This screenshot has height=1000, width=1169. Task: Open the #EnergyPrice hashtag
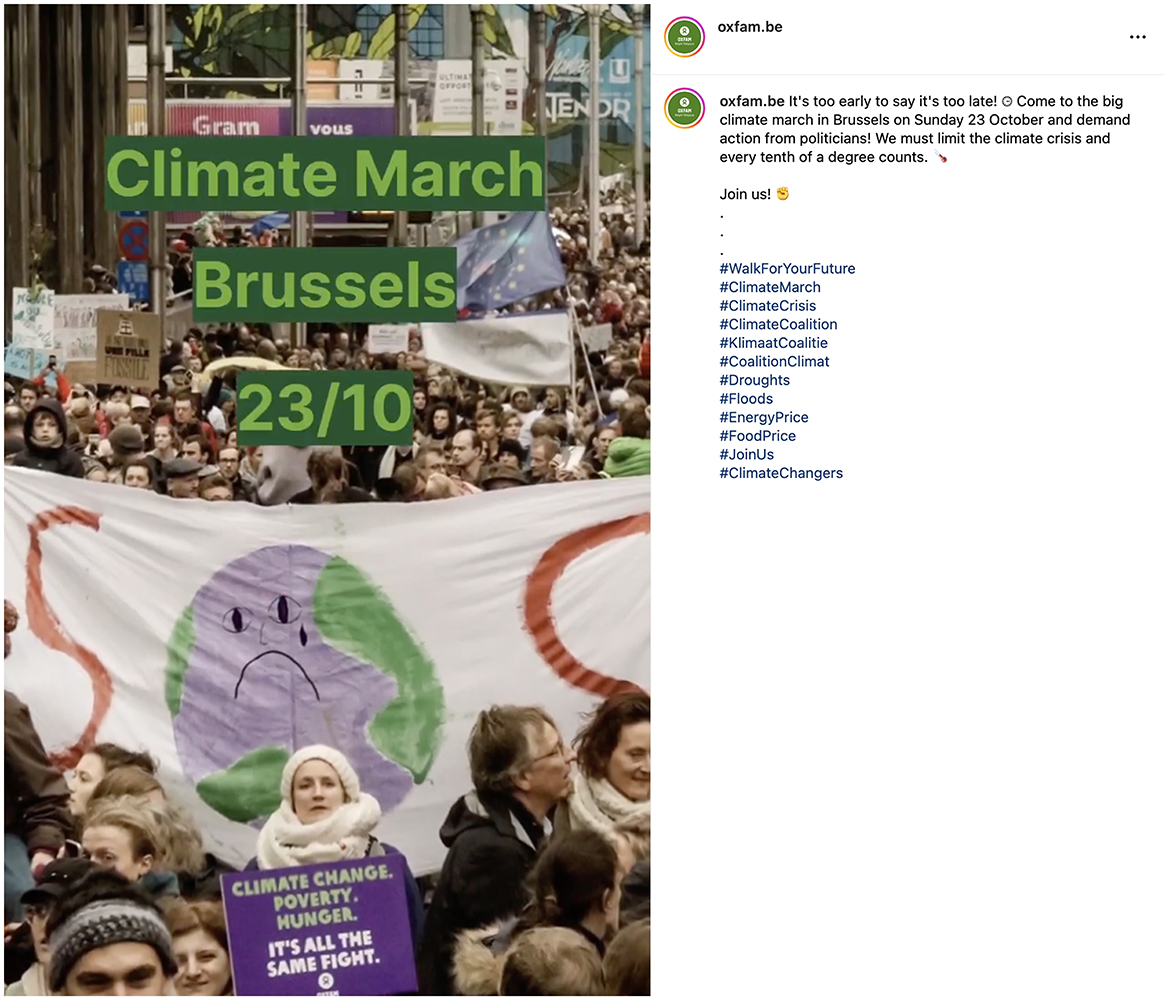(764, 418)
